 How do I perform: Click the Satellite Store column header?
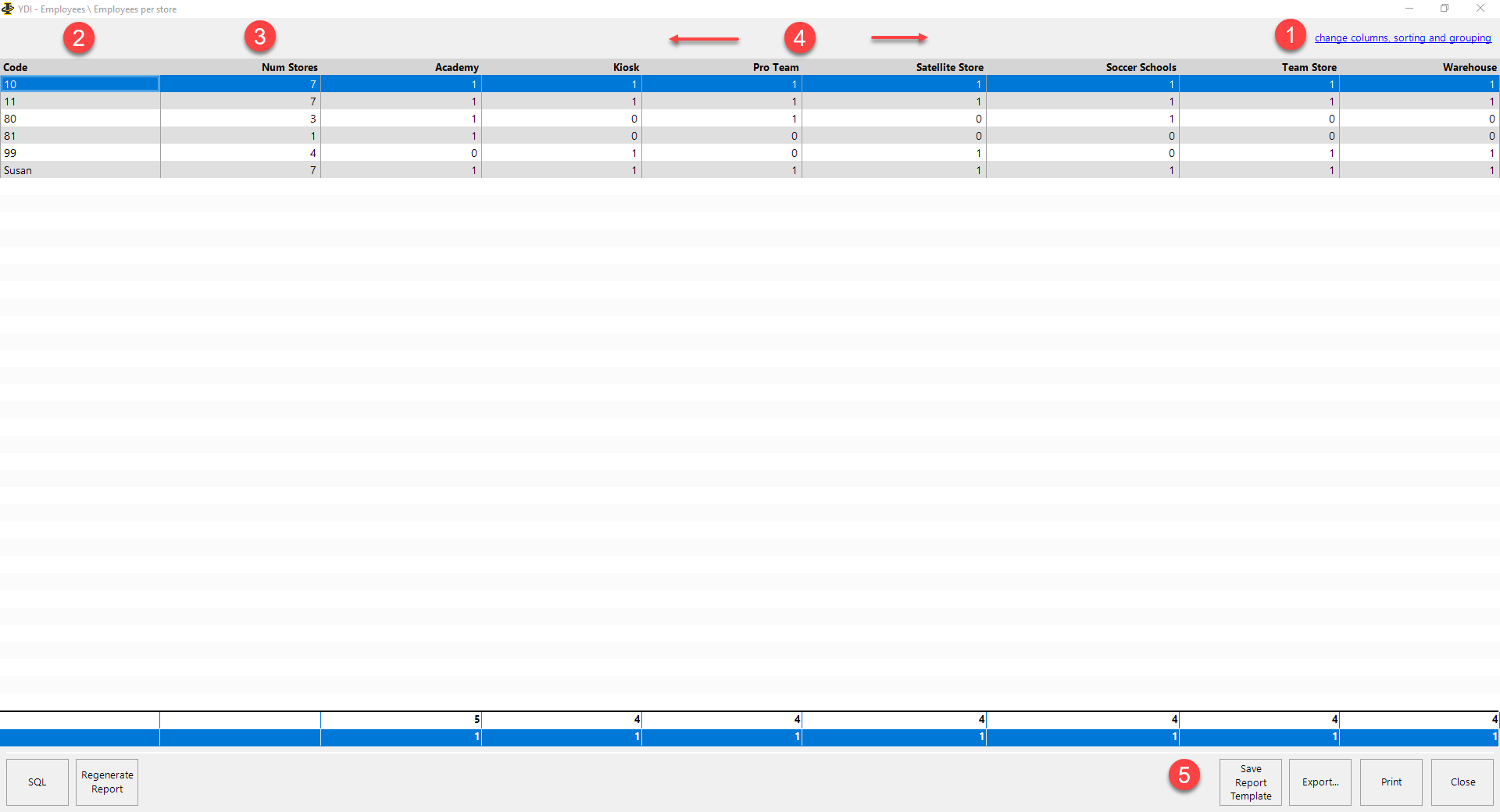[x=894, y=67]
